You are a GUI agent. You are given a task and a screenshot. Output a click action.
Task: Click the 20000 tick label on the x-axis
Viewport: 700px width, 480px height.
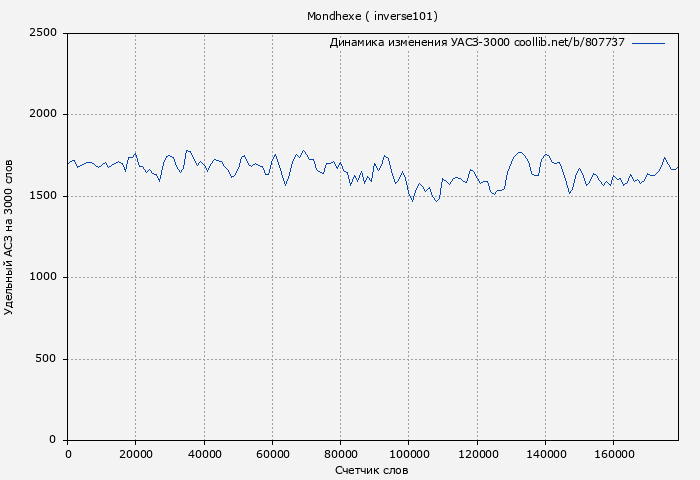tap(136, 454)
